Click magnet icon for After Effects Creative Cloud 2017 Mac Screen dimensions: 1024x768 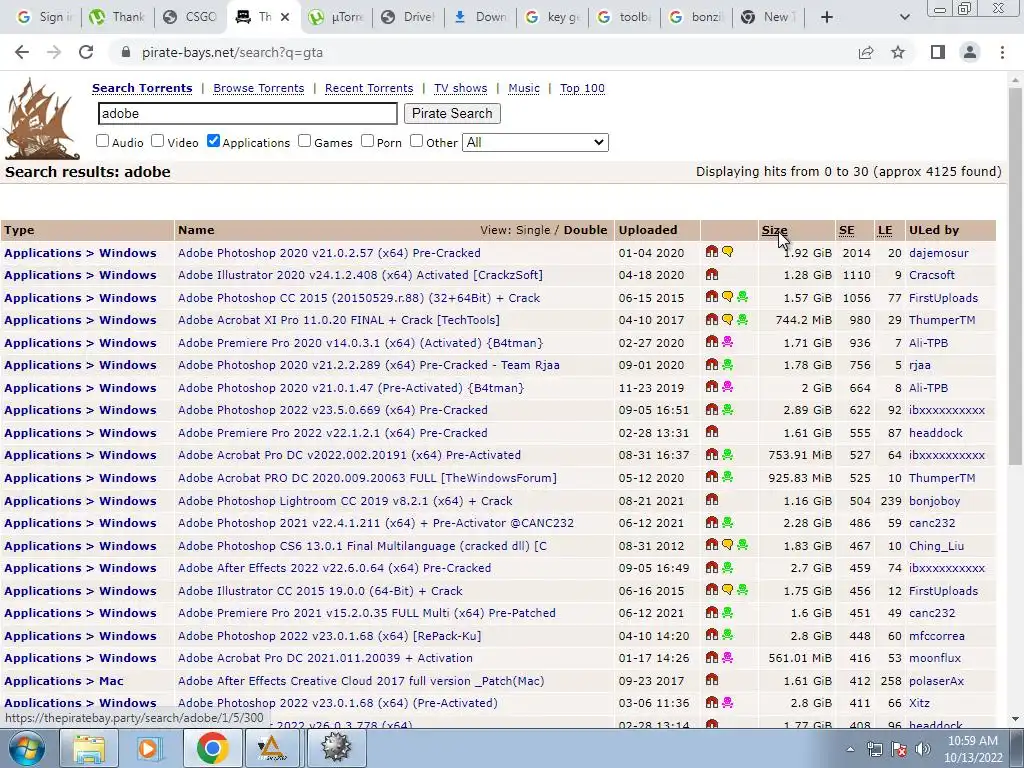tap(712, 680)
